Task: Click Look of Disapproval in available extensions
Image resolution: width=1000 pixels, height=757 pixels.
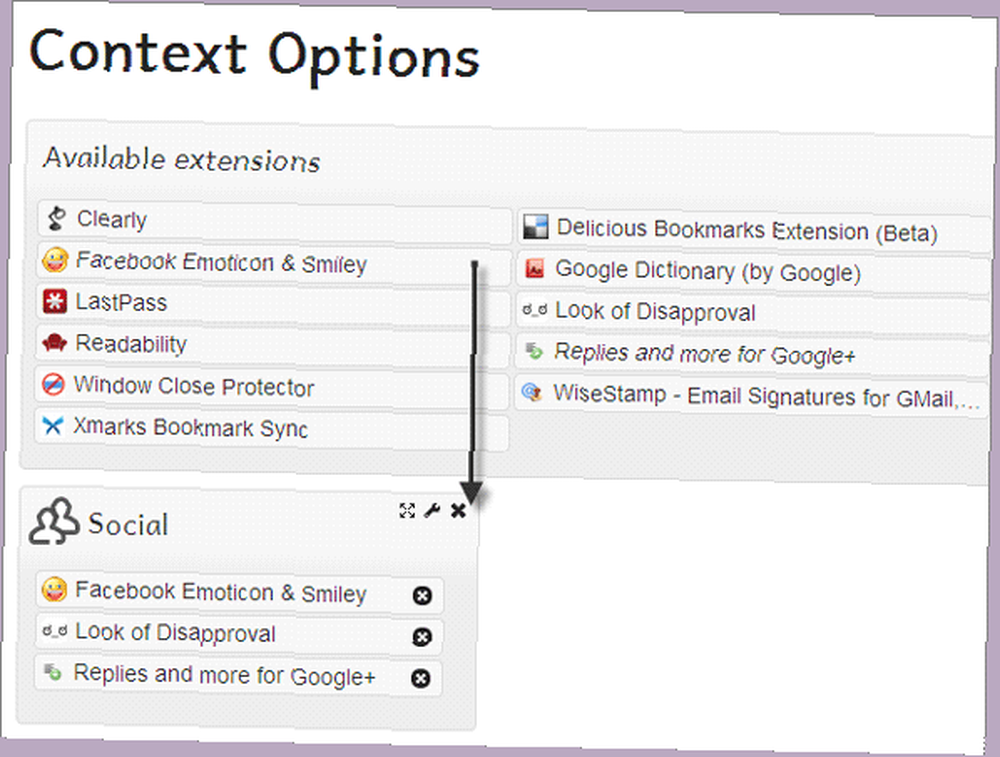Action: 655,312
